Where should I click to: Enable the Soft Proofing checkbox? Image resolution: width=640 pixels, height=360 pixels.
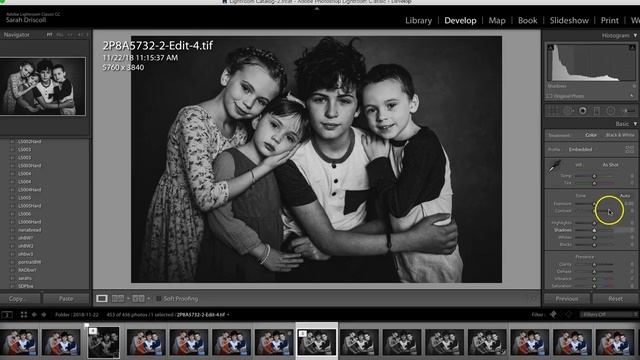click(159, 299)
